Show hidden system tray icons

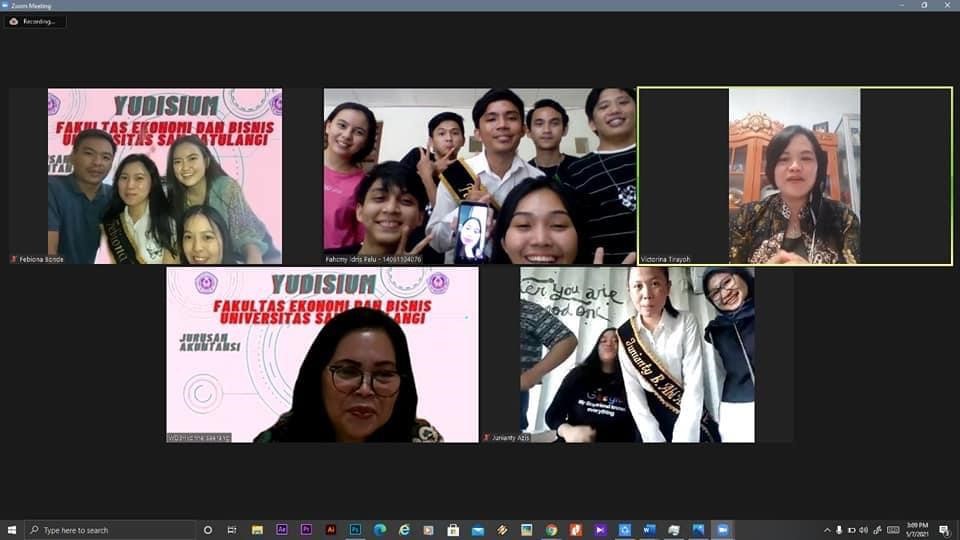tap(827, 529)
